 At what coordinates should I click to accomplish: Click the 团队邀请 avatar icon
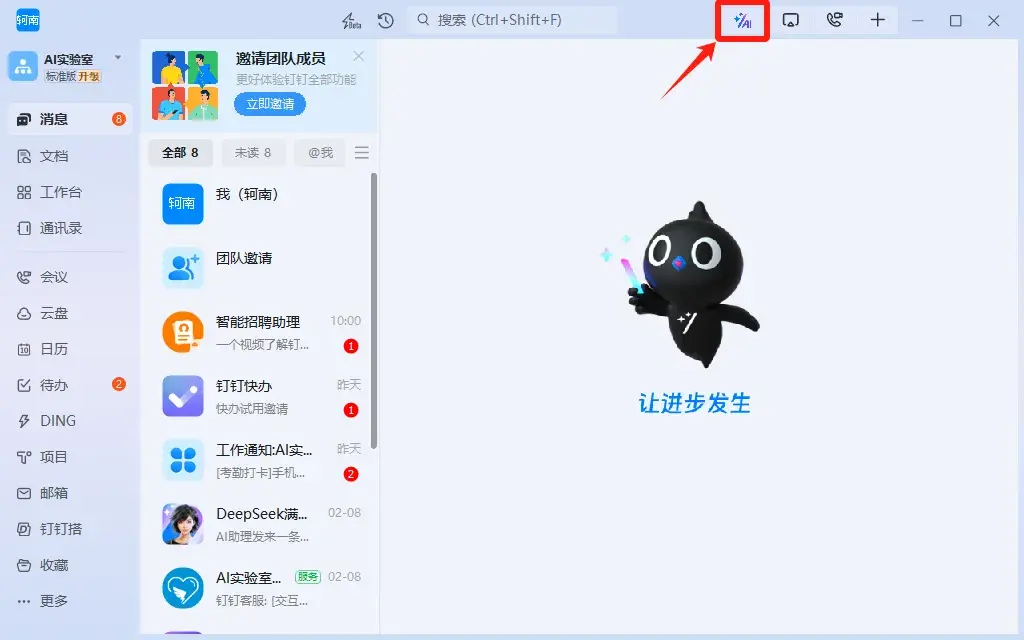[183, 268]
